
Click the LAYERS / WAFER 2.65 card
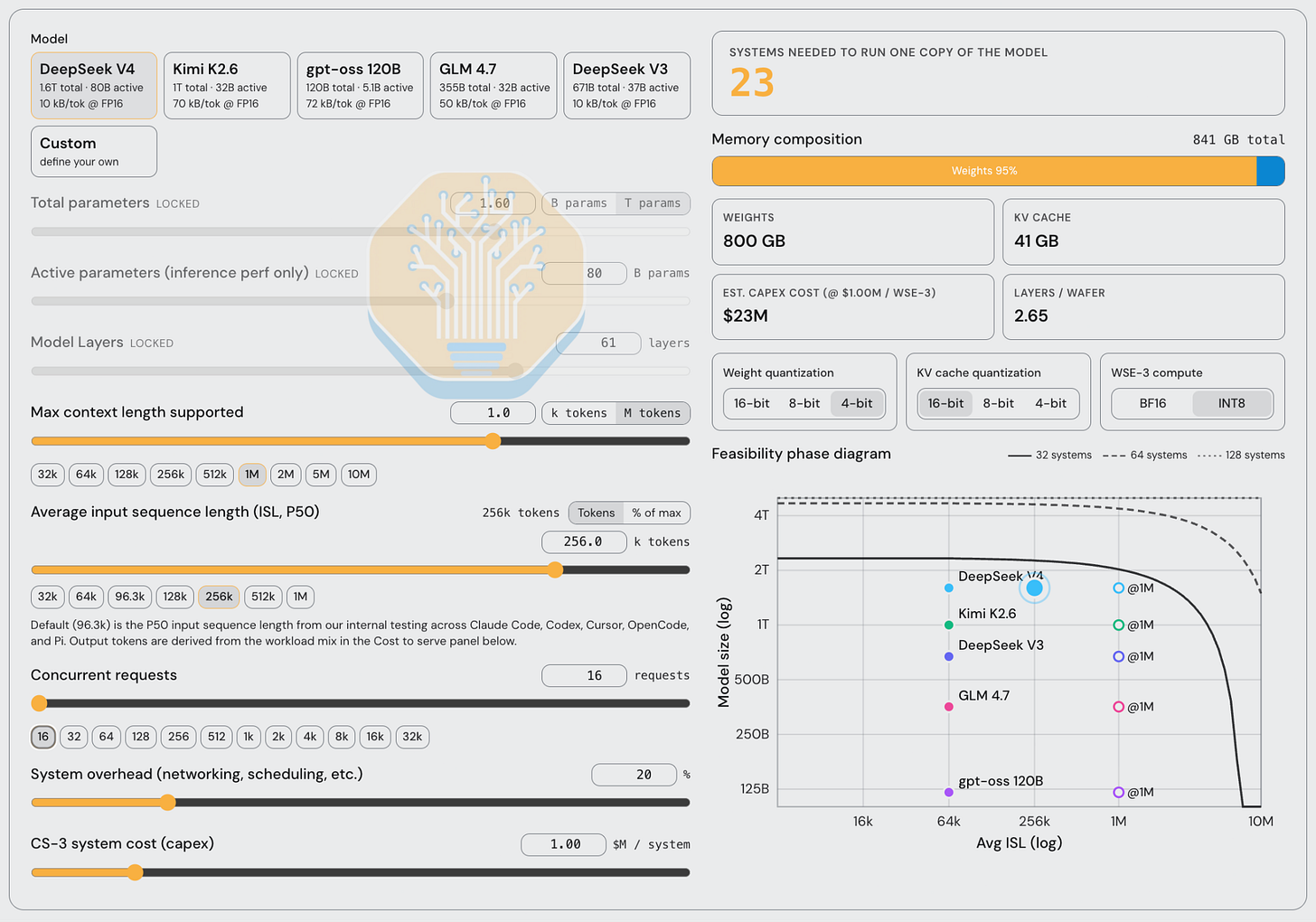coord(1143,307)
